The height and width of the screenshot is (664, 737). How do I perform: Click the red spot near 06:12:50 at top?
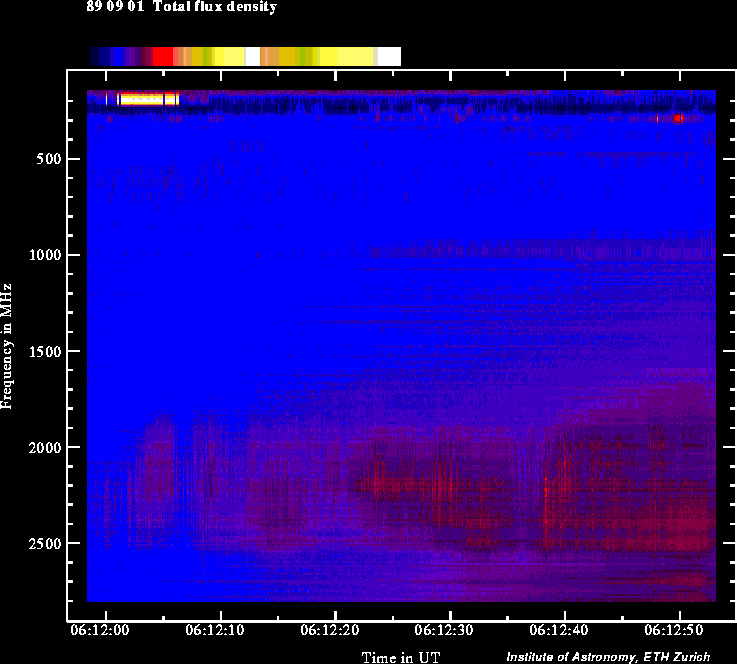tap(678, 118)
